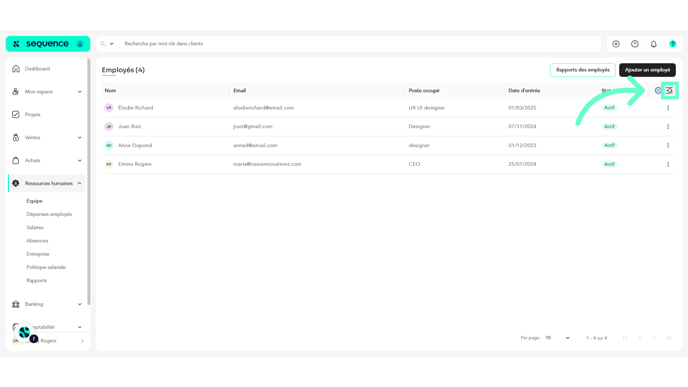Collapse the Ressources humaines chevron
688x387 pixels.
(79, 183)
